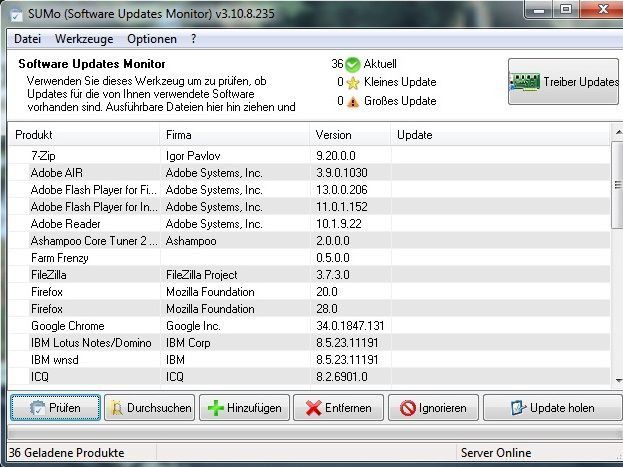Click the 'Server Online' status text
This screenshot has height=467, width=623.
[x=496, y=453]
